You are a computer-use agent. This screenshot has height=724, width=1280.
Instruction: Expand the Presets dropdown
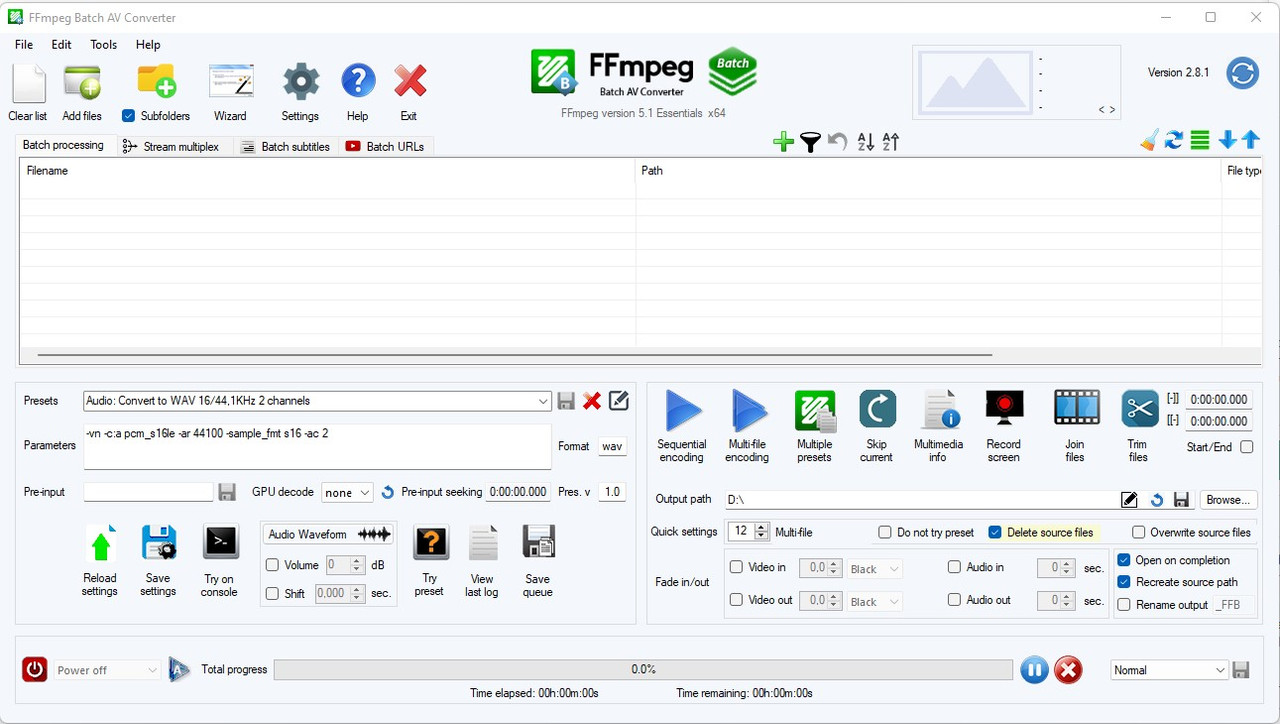(x=543, y=401)
